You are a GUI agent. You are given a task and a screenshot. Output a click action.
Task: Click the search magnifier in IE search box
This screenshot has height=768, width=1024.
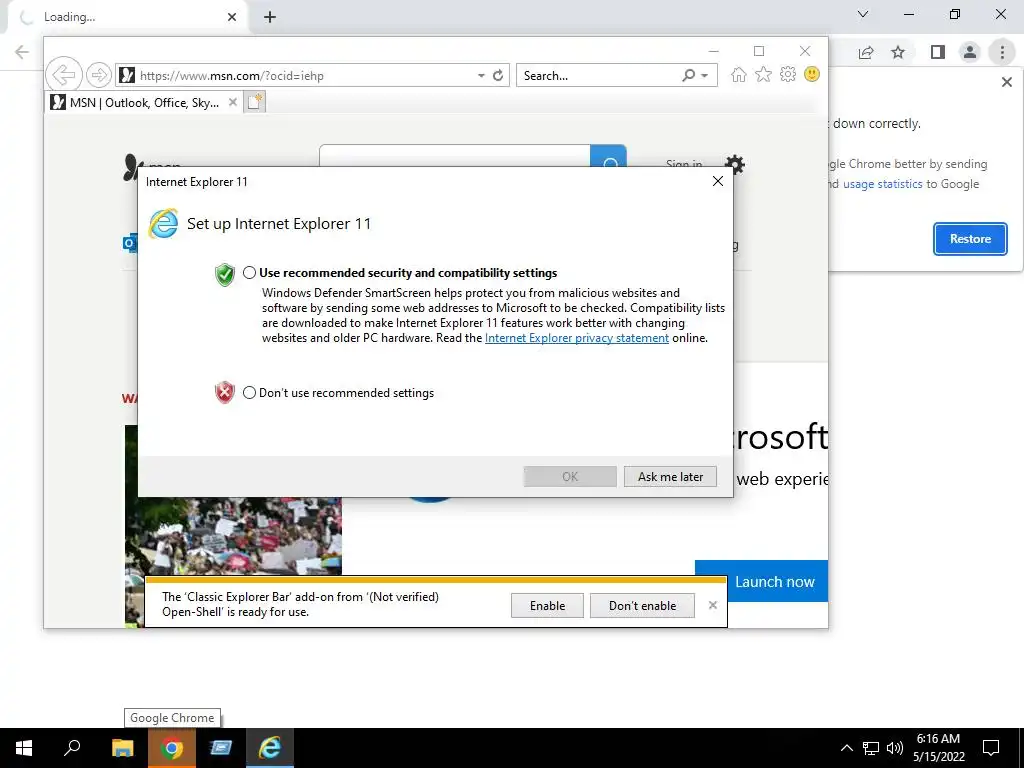pos(688,75)
